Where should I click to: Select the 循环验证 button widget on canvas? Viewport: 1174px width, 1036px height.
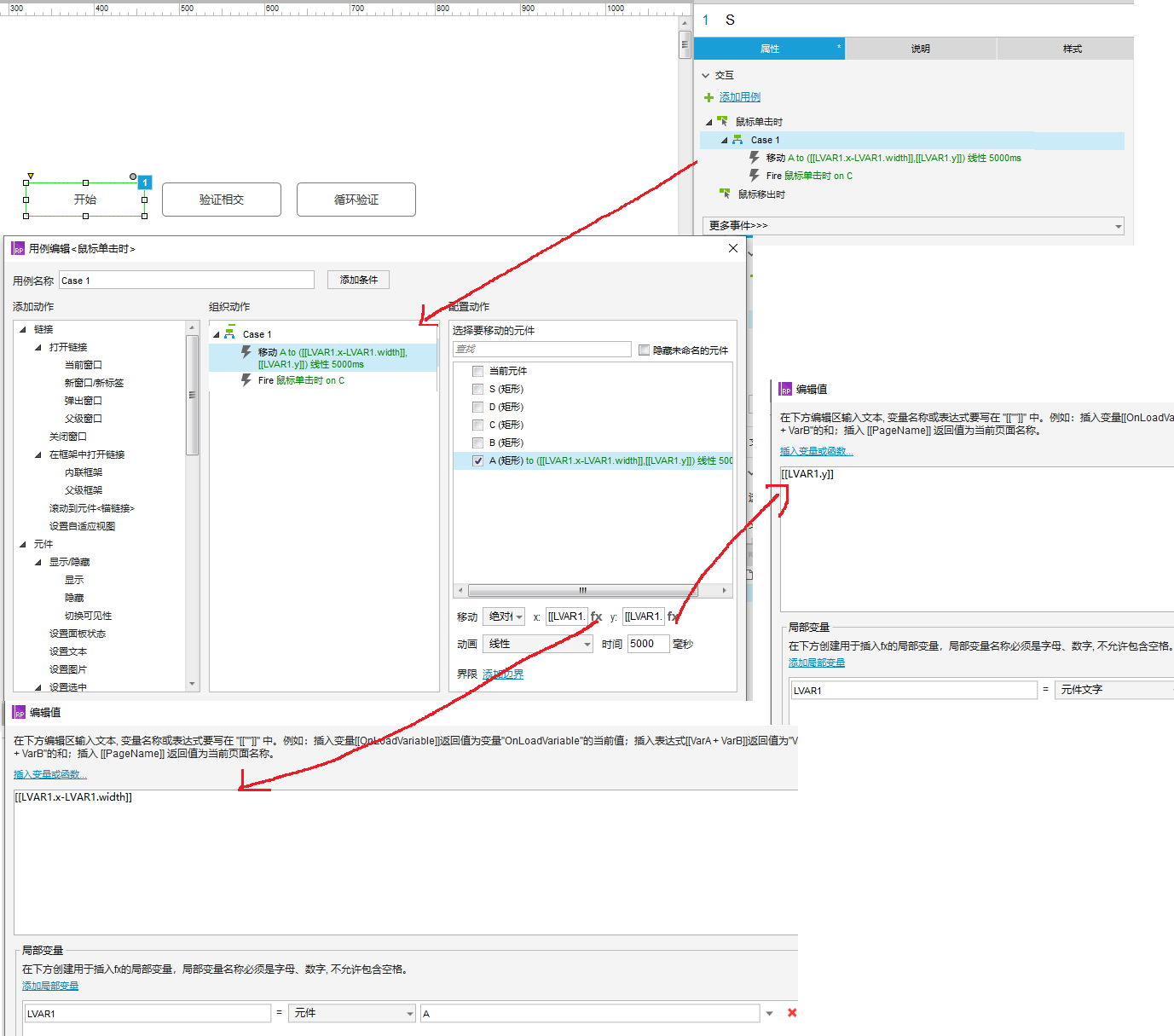356,200
